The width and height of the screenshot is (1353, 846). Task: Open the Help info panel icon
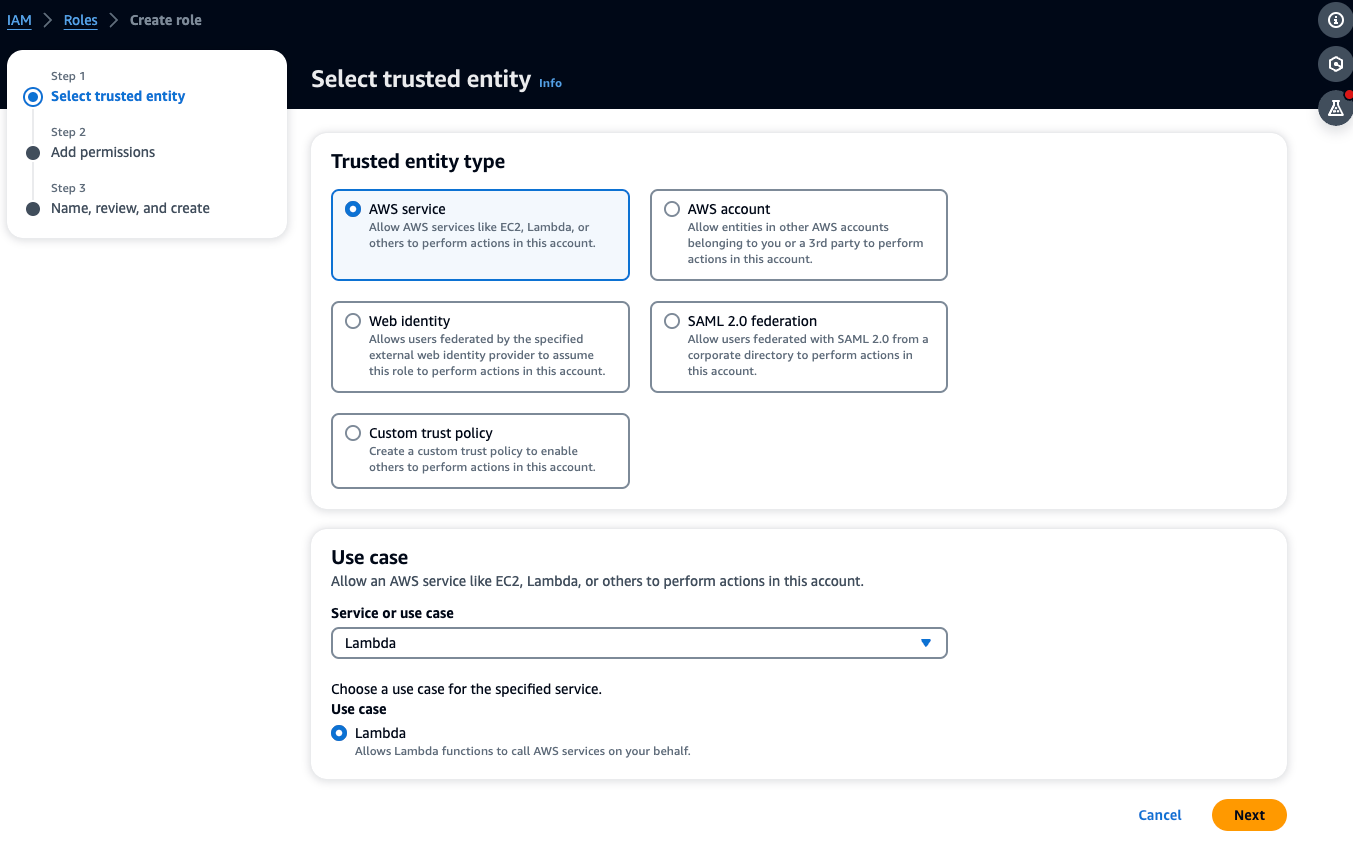[x=1335, y=20]
